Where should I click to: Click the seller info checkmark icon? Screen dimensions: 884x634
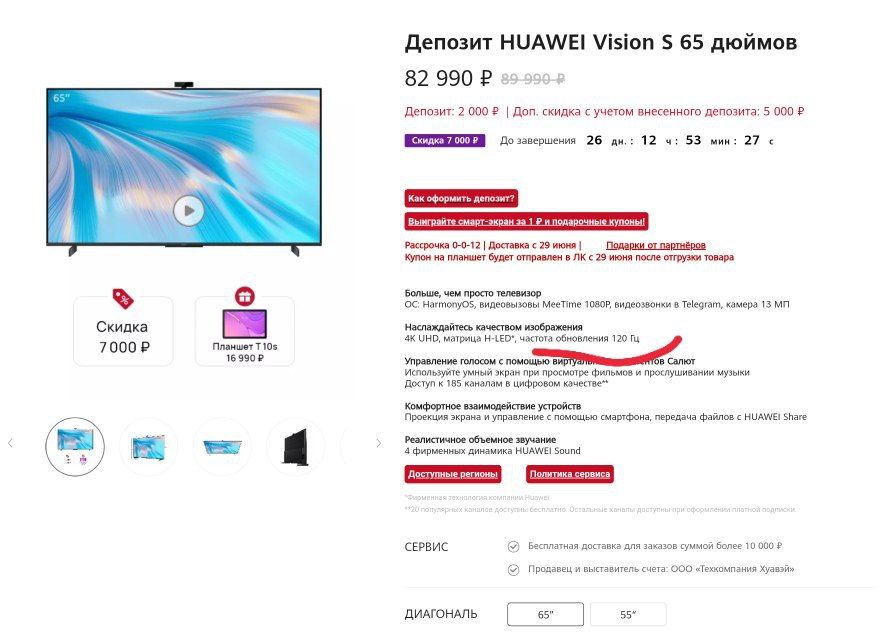click(x=513, y=569)
